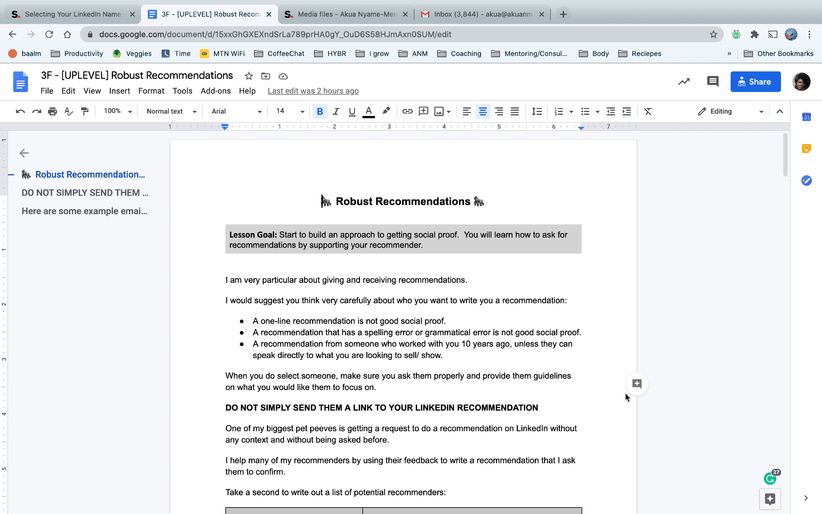Toggle underline formatting
This screenshot has width=822, height=514.
pos(352,111)
